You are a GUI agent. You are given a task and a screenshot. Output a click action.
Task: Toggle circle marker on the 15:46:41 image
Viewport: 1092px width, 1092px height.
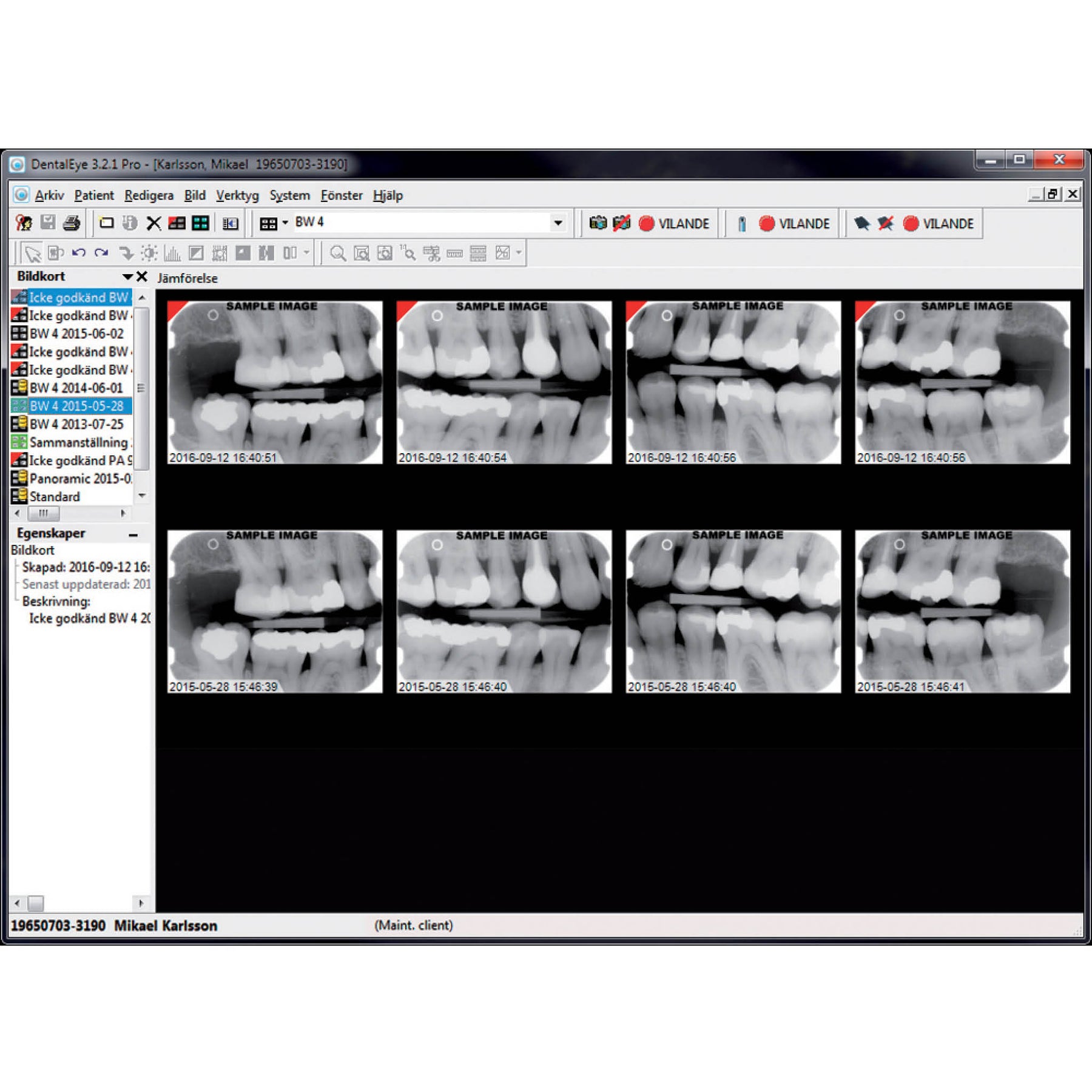[x=899, y=544]
